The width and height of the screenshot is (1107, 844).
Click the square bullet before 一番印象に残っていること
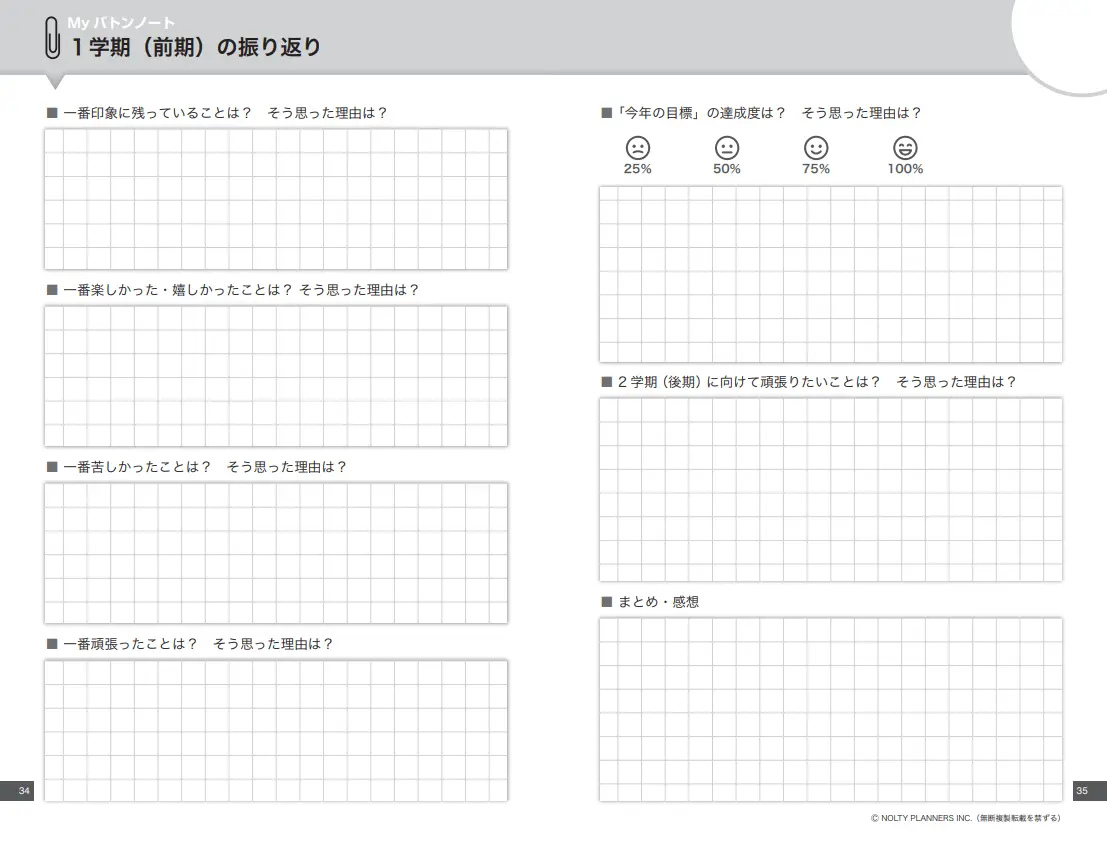[52, 113]
